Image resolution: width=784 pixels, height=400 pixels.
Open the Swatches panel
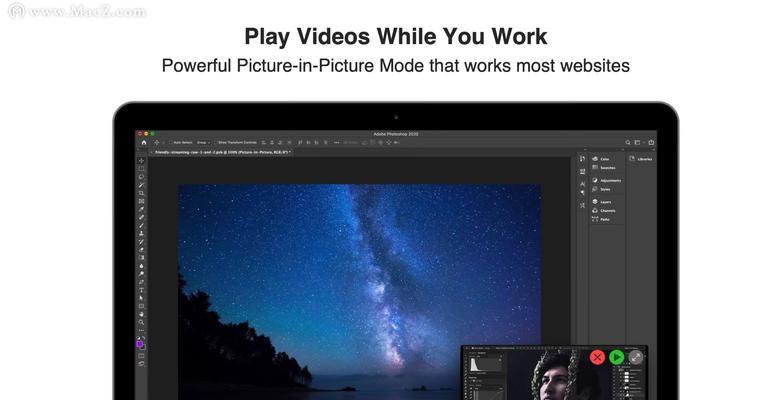(604, 168)
